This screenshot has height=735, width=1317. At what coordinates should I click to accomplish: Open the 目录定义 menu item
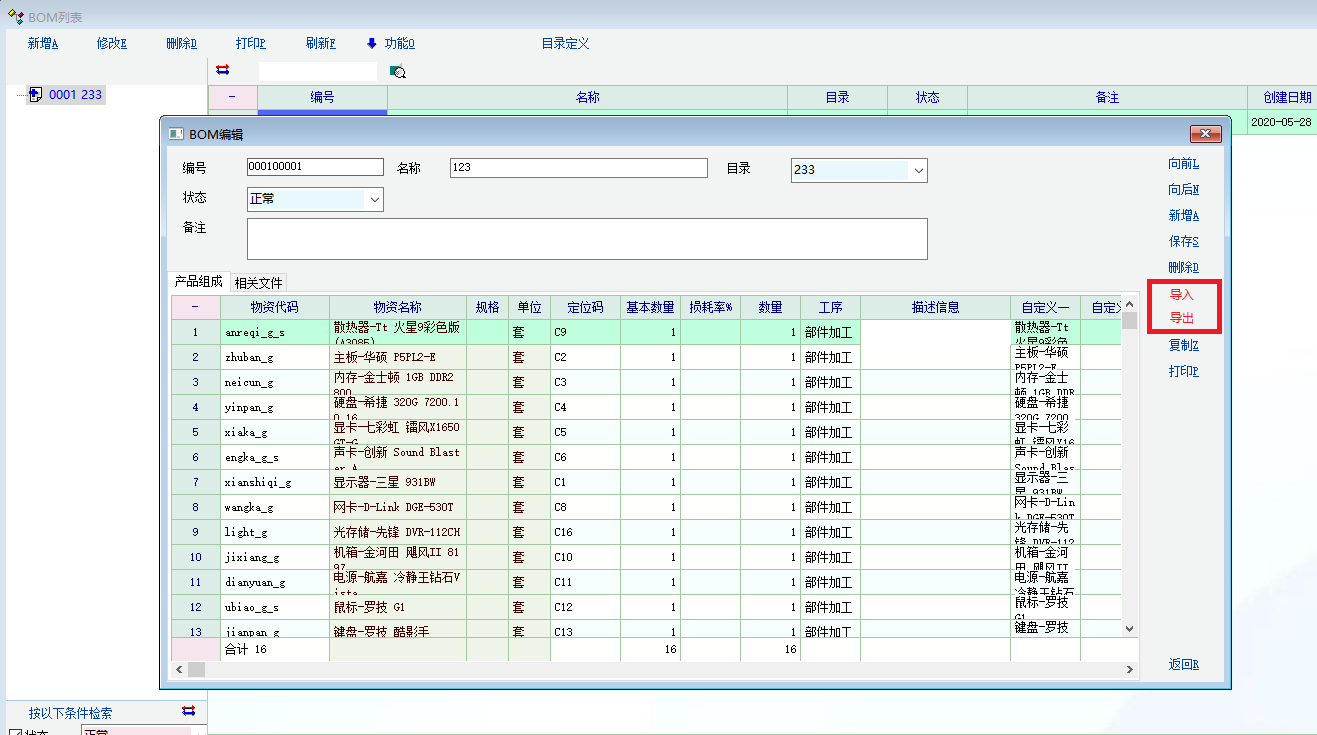click(565, 43)
